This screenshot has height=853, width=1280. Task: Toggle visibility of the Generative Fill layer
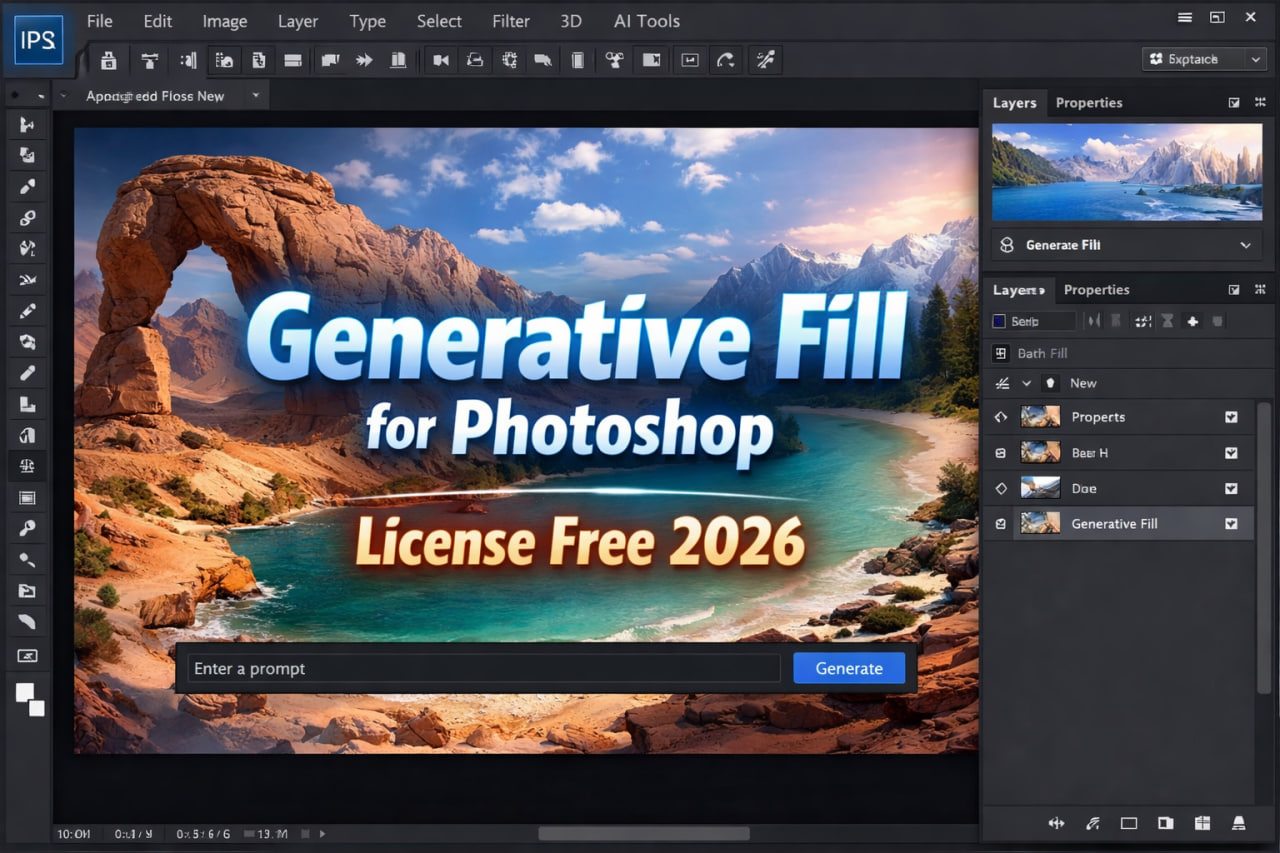pyautogui.click(x=998, y=523)
